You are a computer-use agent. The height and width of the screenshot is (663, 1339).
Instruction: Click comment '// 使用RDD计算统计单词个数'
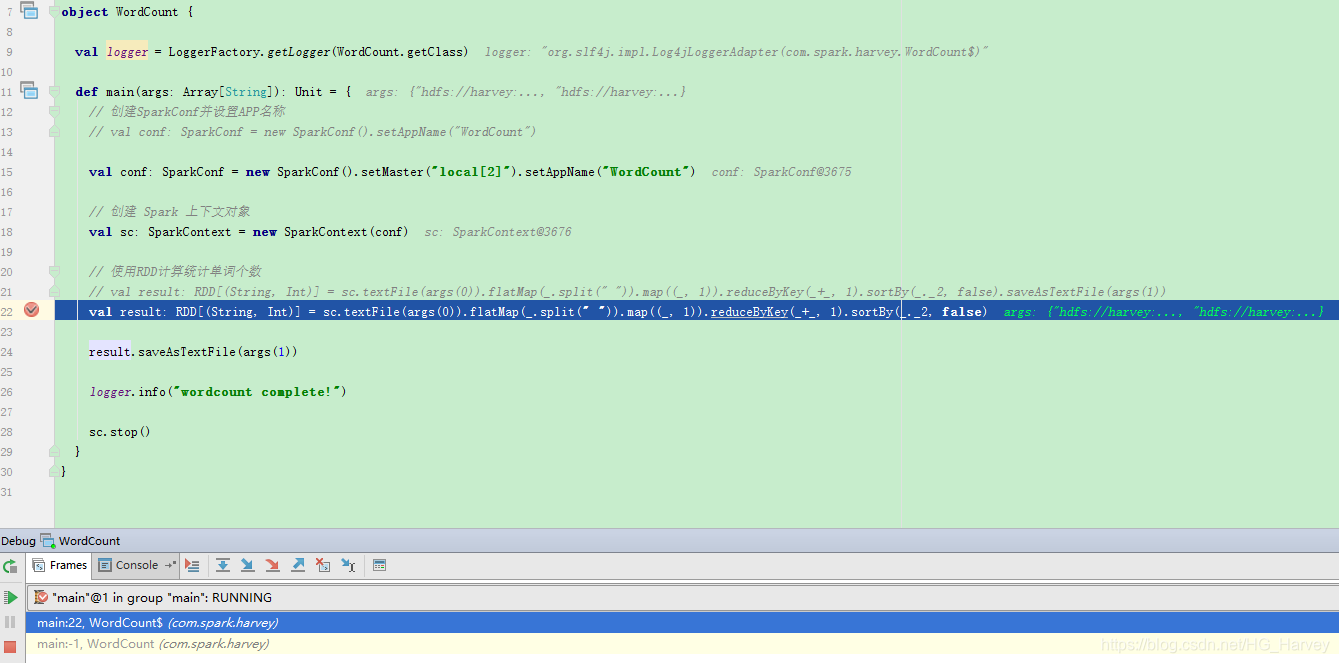click(x=175, y=272)
